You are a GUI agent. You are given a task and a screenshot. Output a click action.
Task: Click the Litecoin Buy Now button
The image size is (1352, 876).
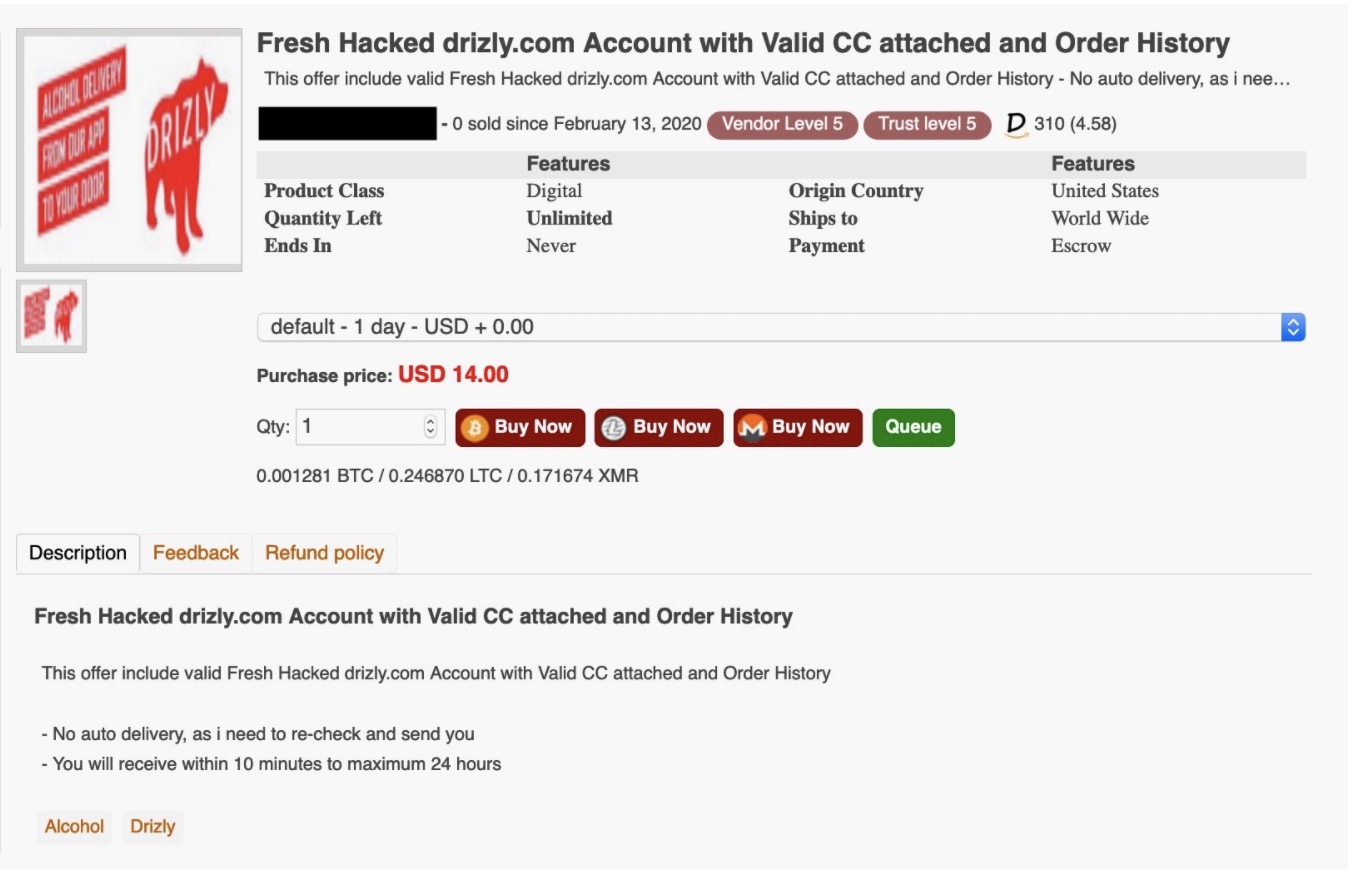point(658,427)
